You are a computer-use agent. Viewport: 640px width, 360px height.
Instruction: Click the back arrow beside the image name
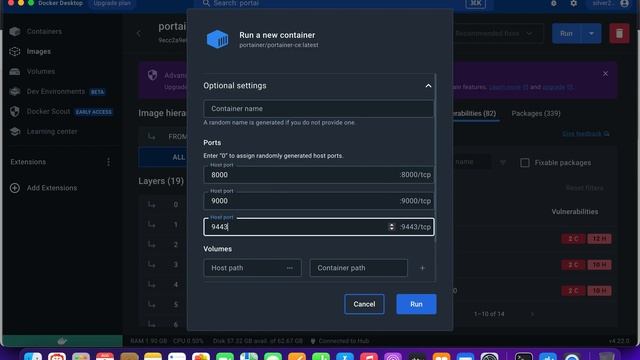coord(139,33)
